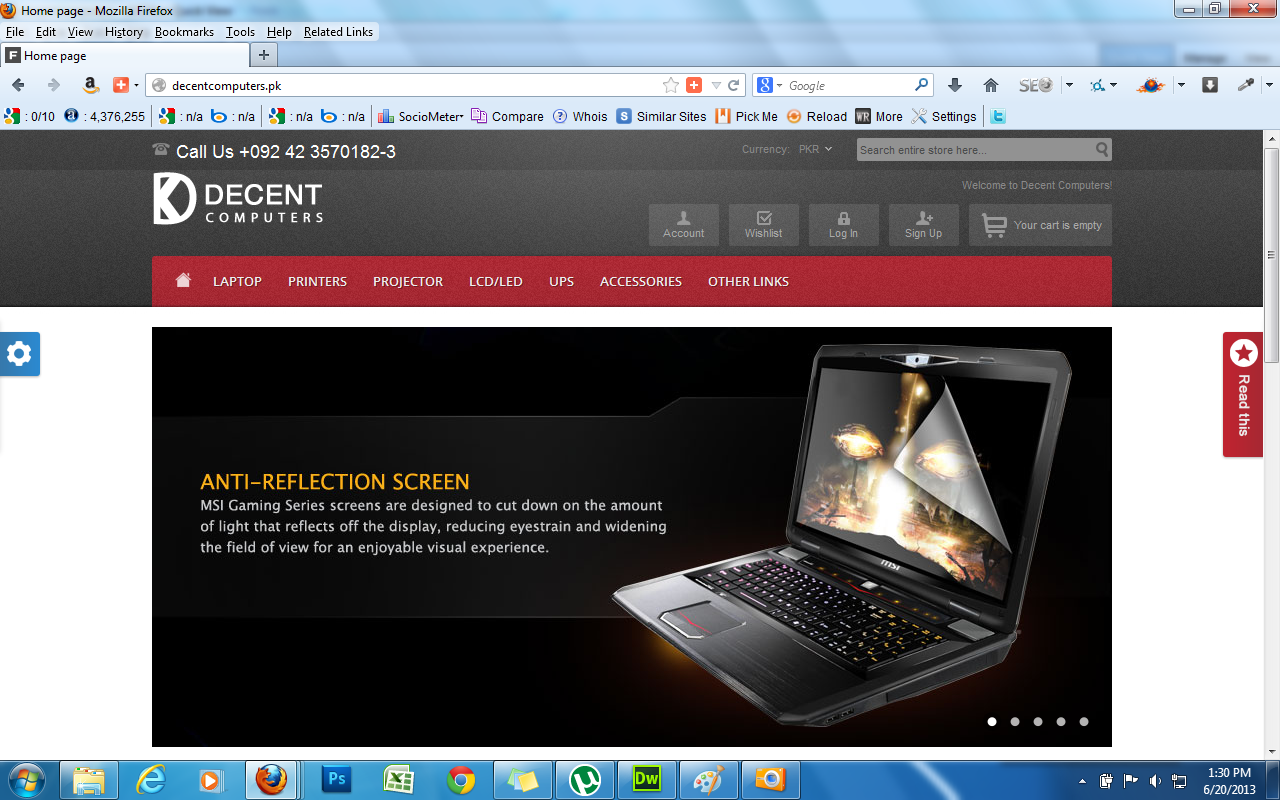
Task: Open ACCESSORIES category in navigation
Action: click(x=641, y=281)
